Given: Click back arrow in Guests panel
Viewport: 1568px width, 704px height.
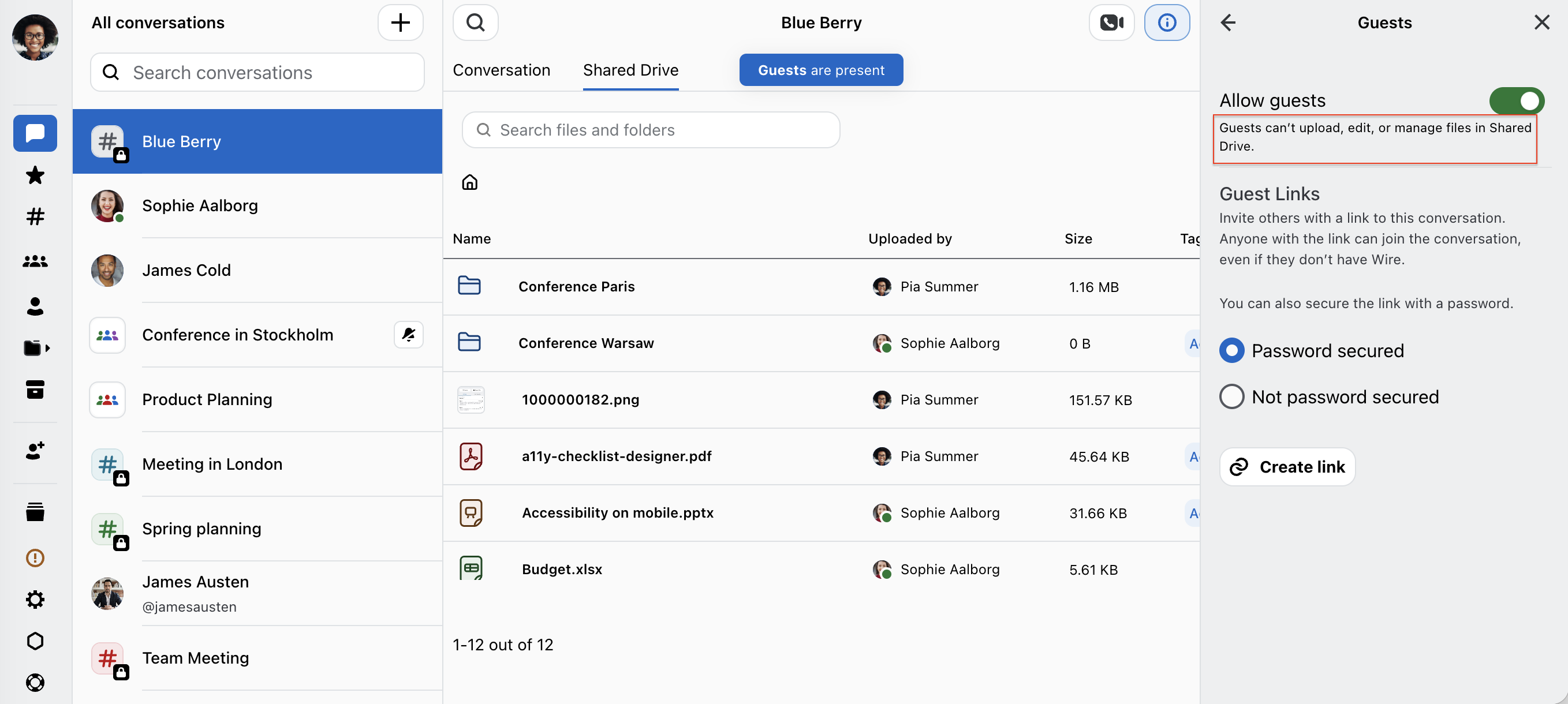Looking at the screenshot, I should click(1228, 23).
